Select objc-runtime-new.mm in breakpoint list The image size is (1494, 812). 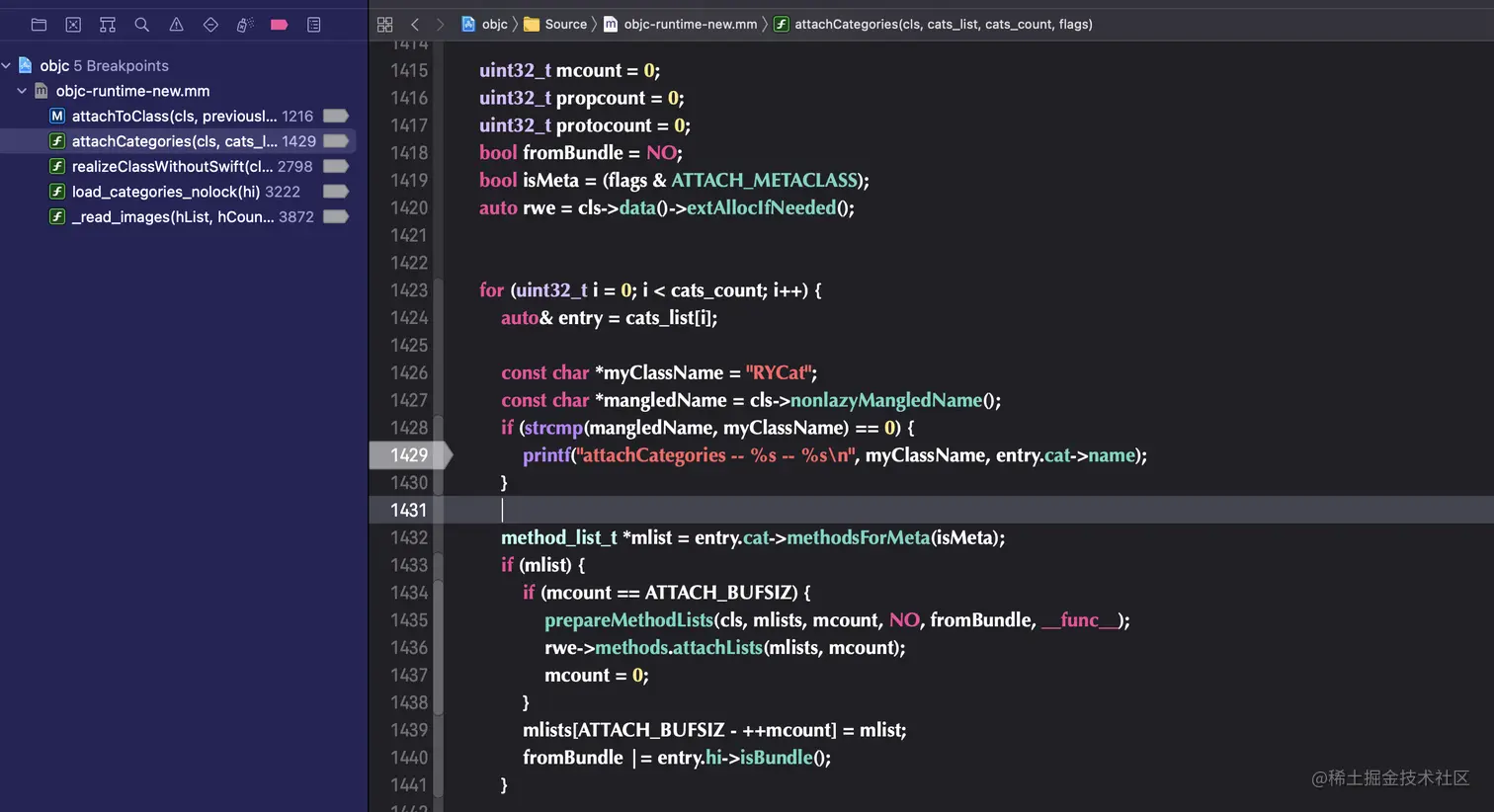132,91
